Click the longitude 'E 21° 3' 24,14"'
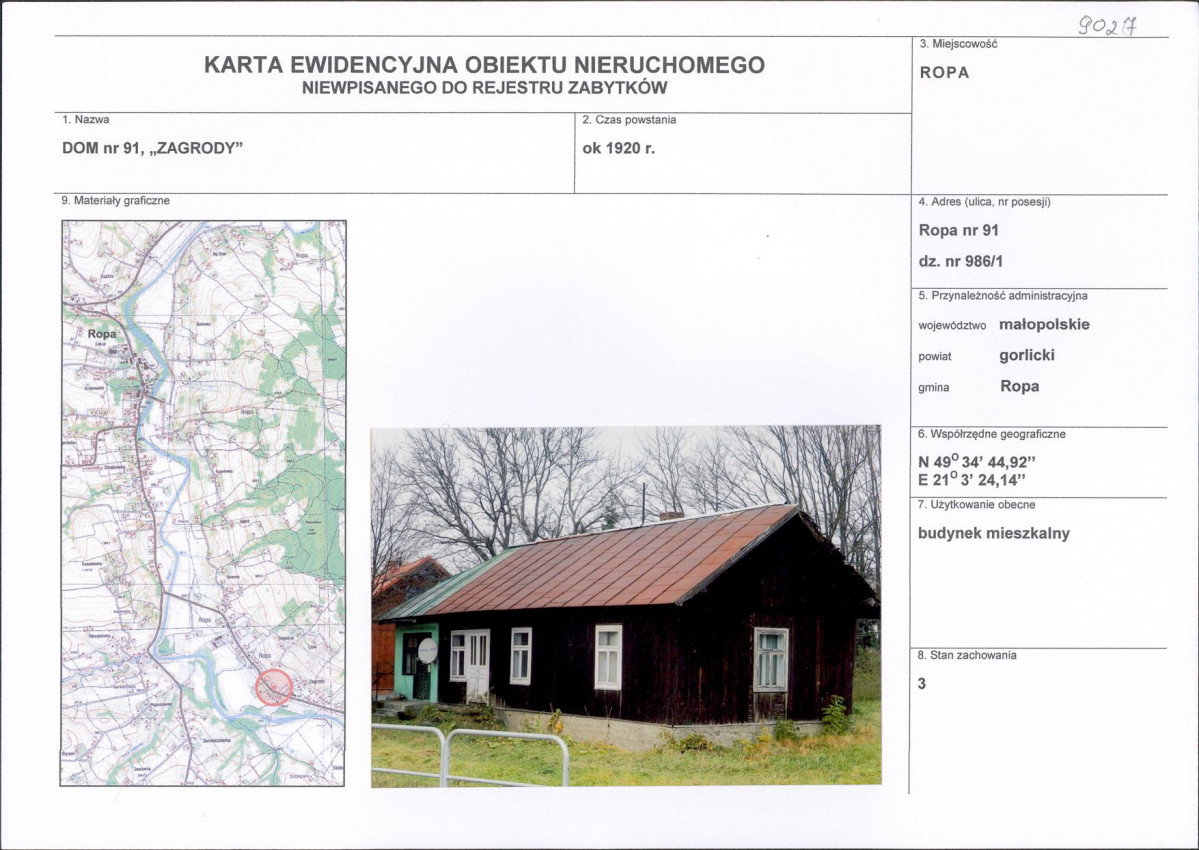 tap(972, 480)
